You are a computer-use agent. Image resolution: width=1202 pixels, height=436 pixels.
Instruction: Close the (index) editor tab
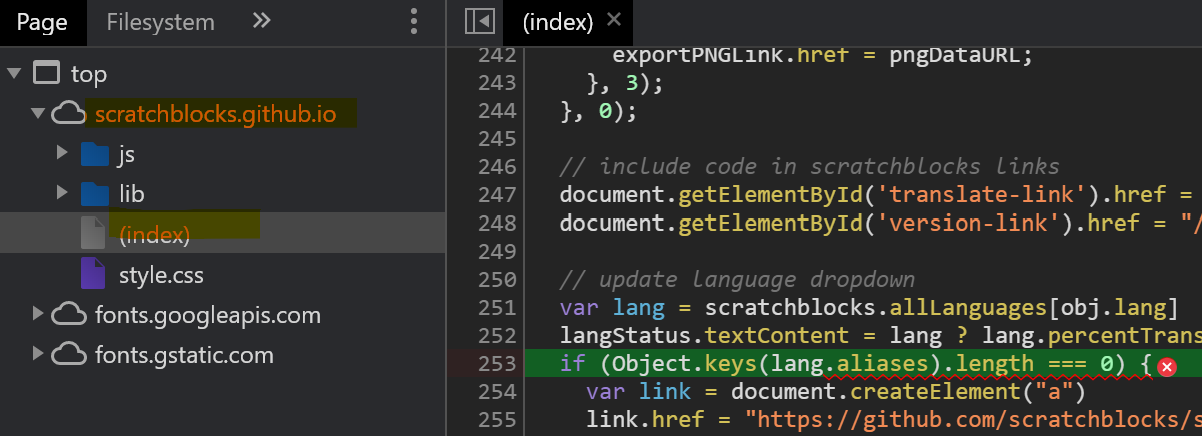click(x=614, y=20)
